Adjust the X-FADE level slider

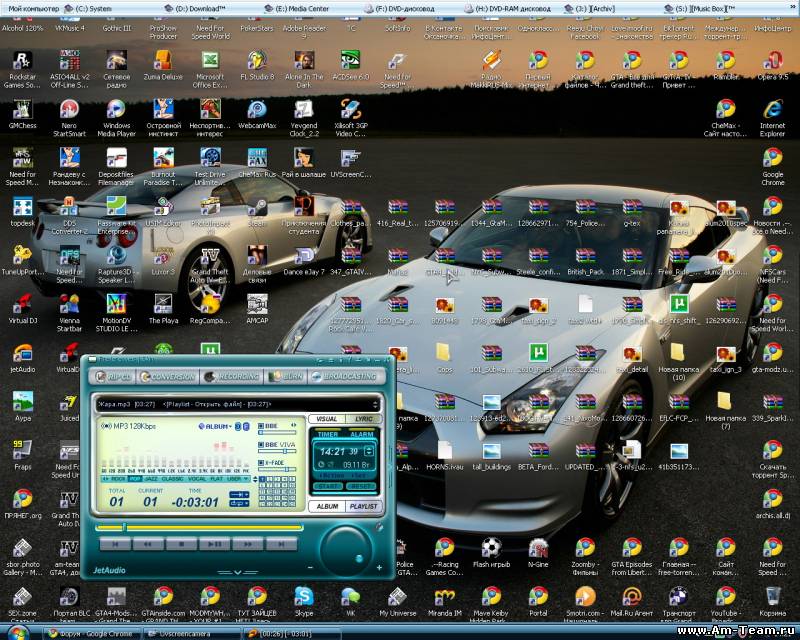click(277, 470)
